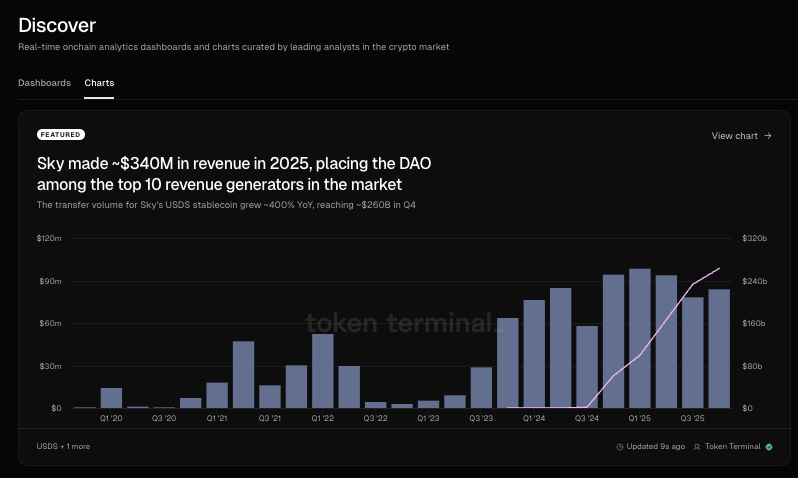The image size is (798, 478).
Task: Click the $240b right axis label
Action: point(755,281)
